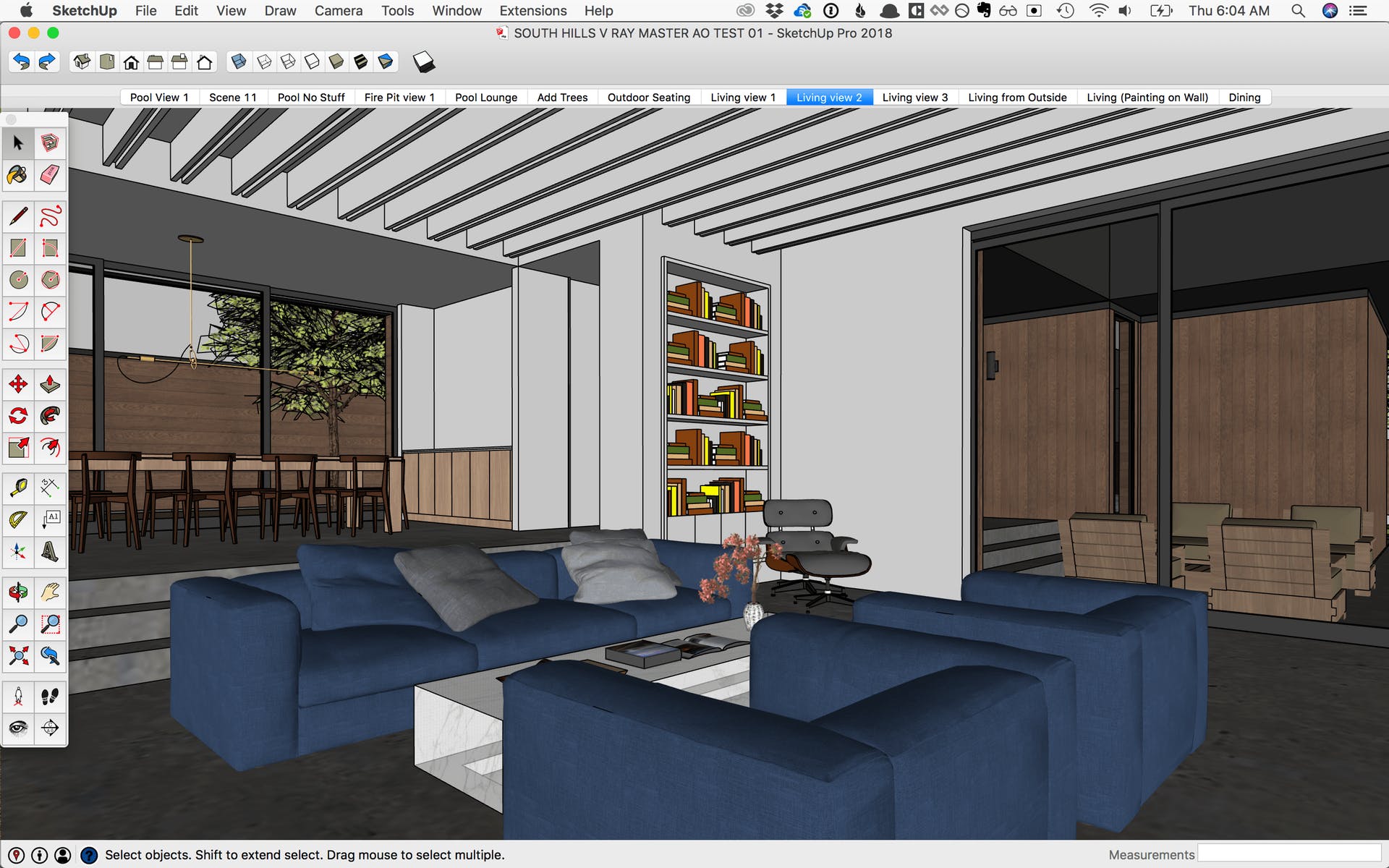Click the Undo arrow button
1389x868 pixels.
coord(22,62)
